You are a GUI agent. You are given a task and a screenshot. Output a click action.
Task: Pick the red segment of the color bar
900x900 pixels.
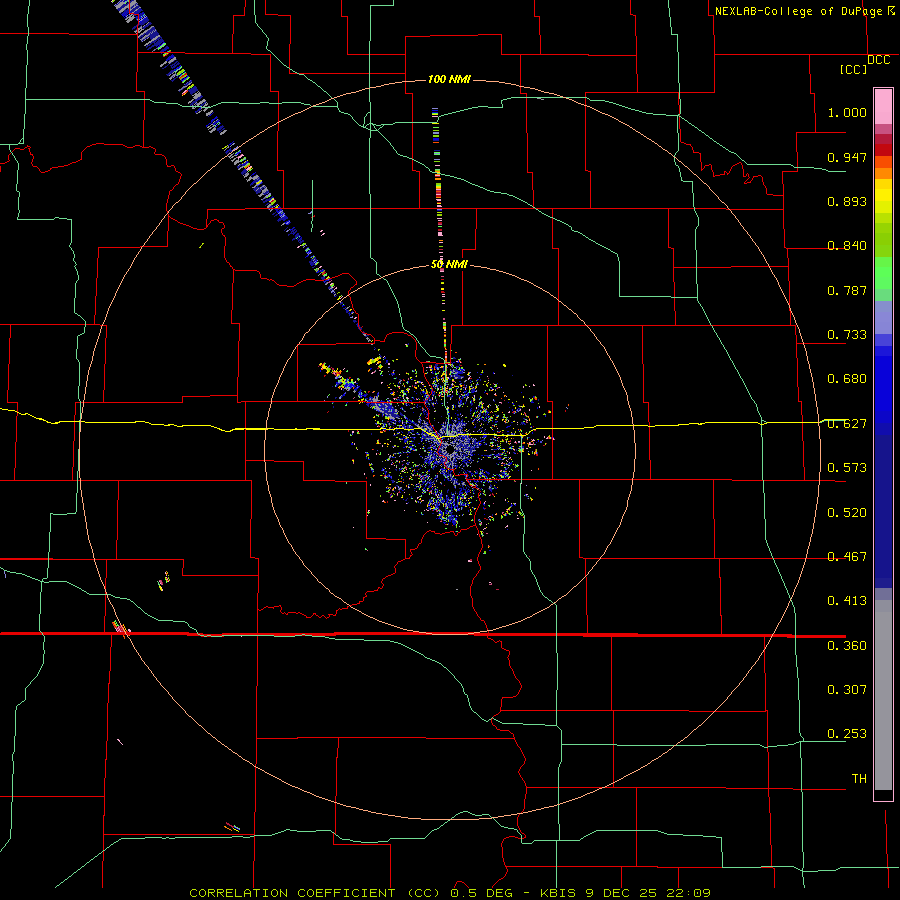coord(883,150)
